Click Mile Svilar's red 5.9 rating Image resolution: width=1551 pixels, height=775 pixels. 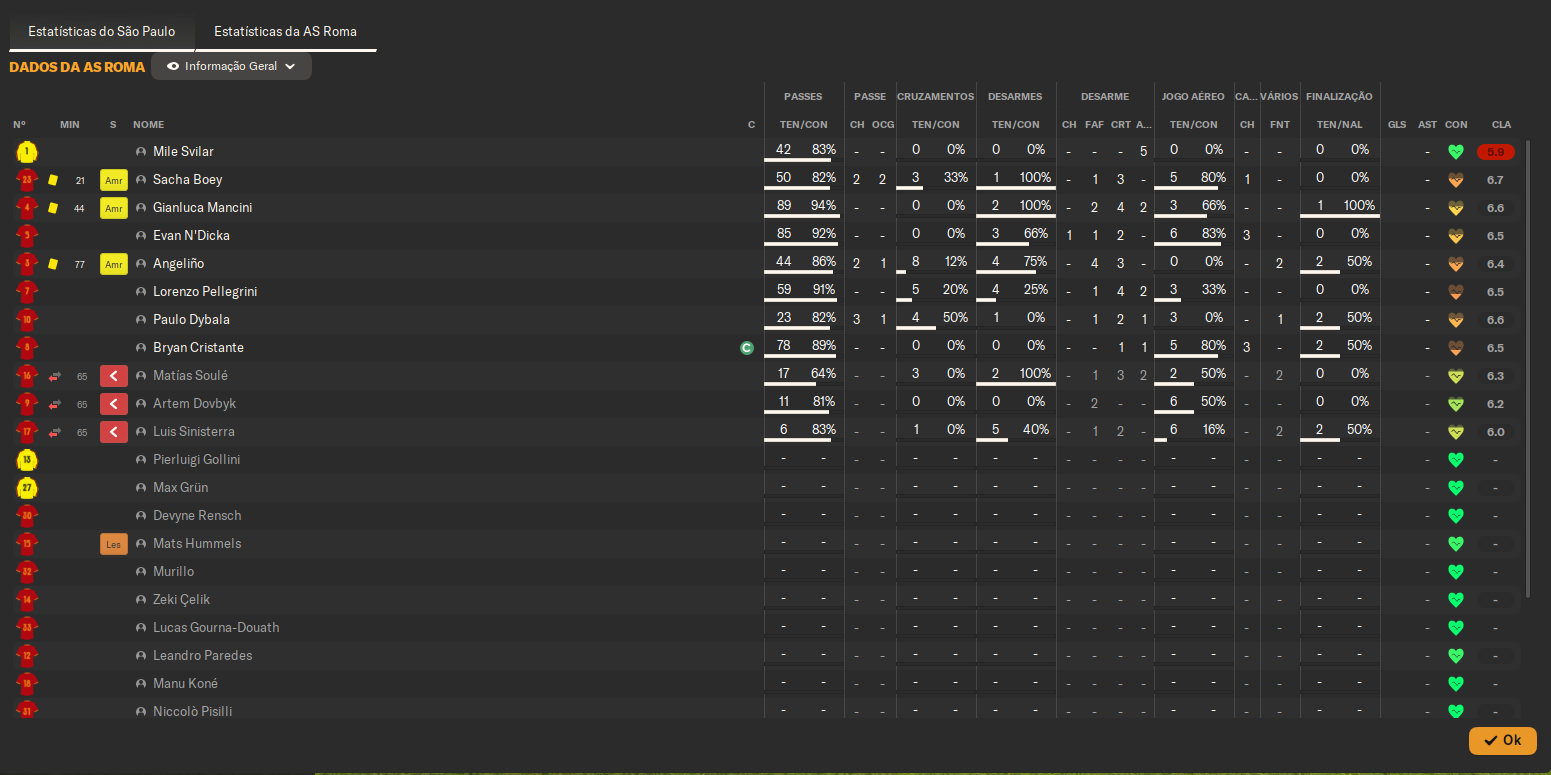(1496, 152)
